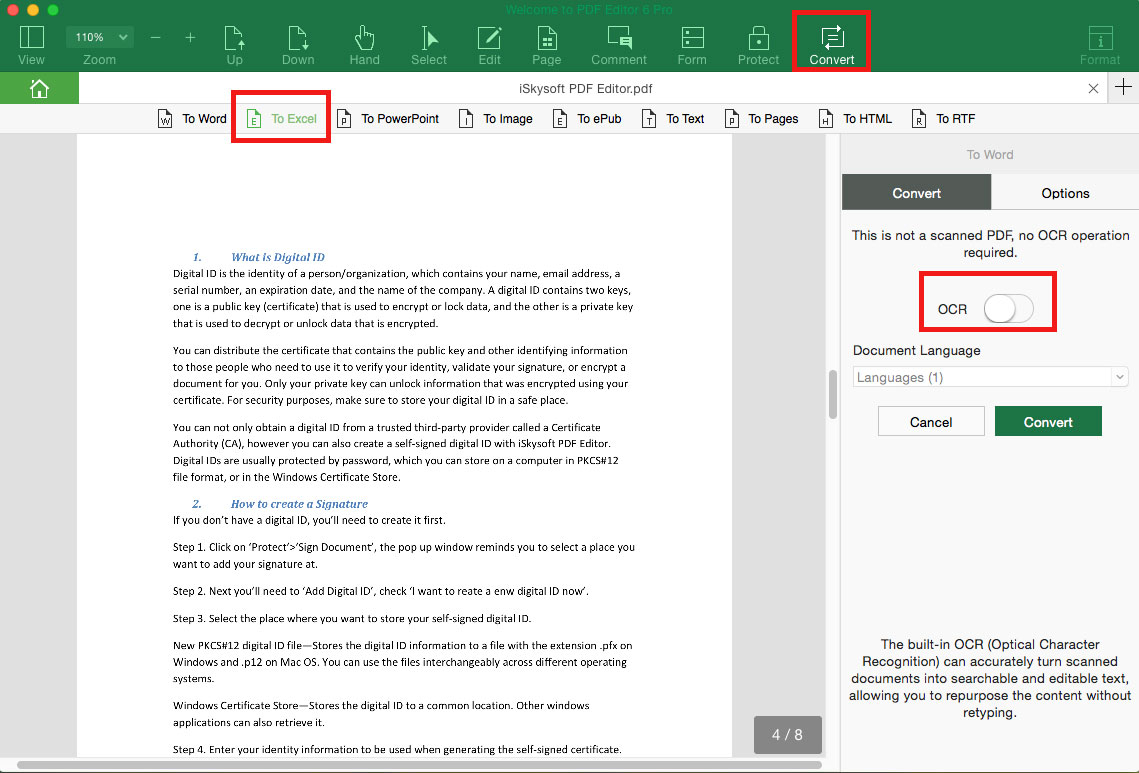Open the Format panel
The width and height of the screenshot is (1139, 773).
pyautogui.click(x=1100, y=40)
